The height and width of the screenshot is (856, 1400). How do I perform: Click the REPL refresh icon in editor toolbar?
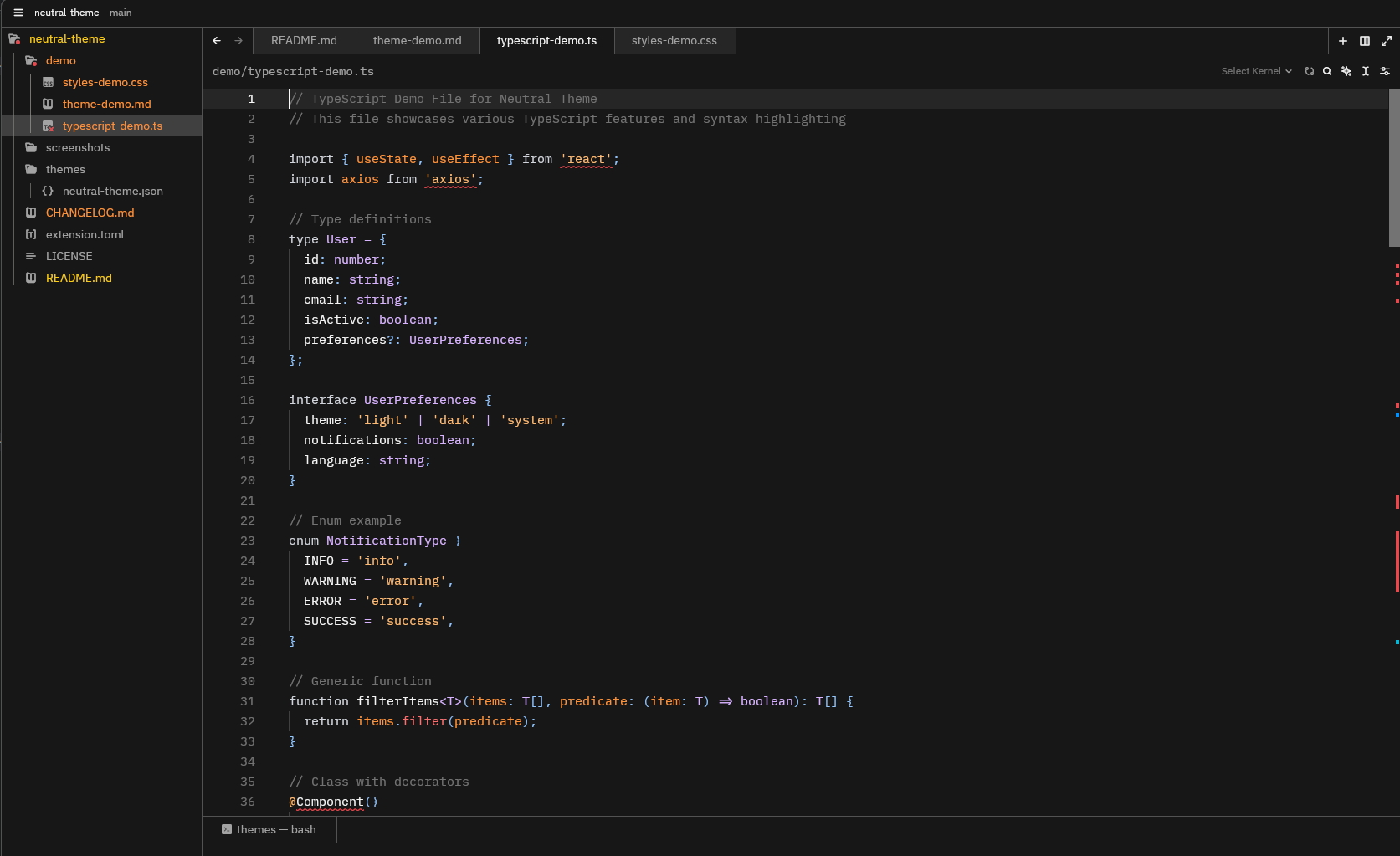[1310, 71]
